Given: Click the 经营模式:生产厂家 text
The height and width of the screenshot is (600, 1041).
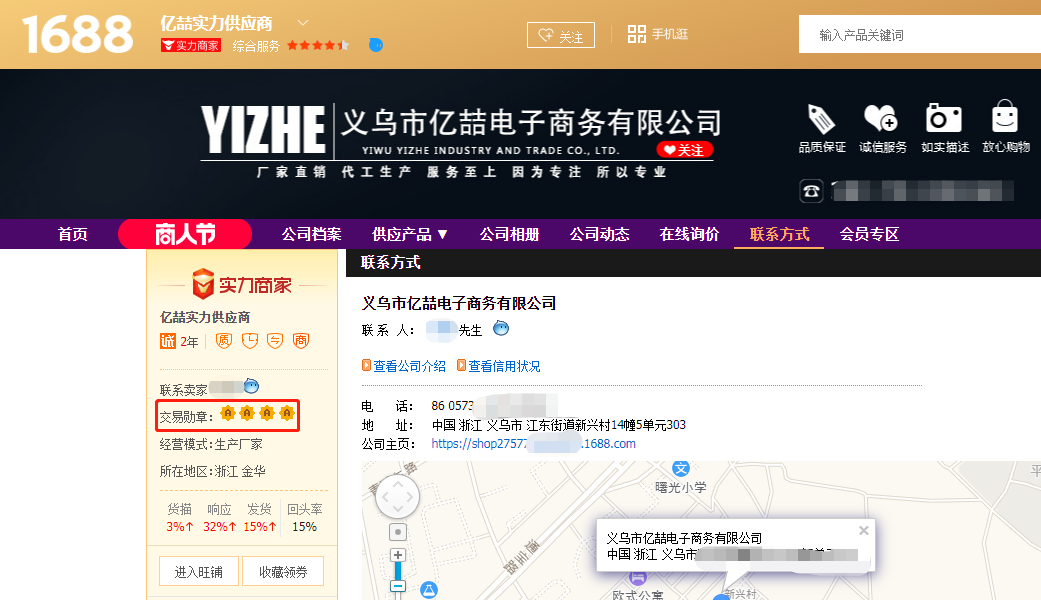Looking at the screenshot, I should coord(211,444).
